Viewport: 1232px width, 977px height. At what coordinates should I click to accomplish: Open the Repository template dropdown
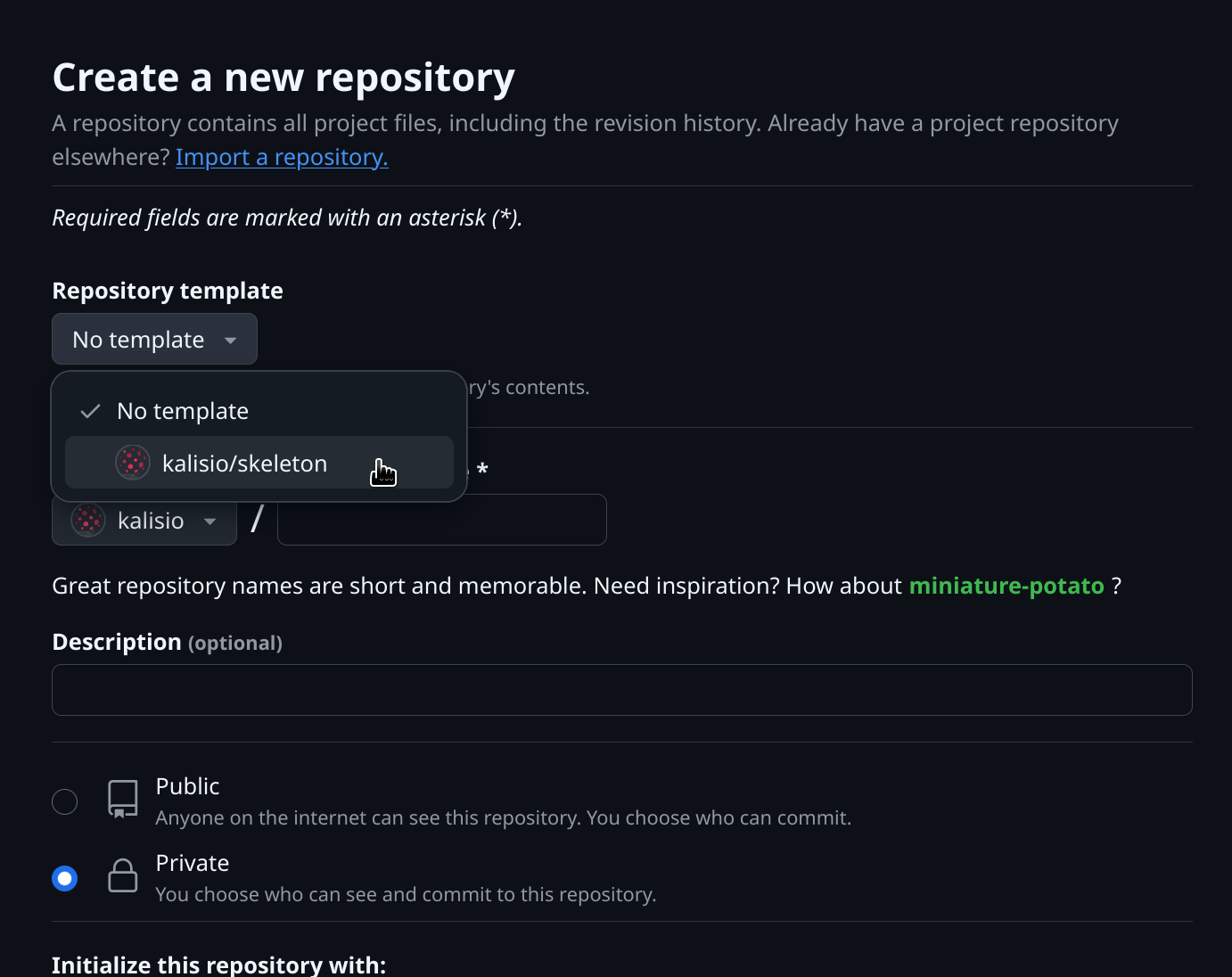(x=154, y=339)
